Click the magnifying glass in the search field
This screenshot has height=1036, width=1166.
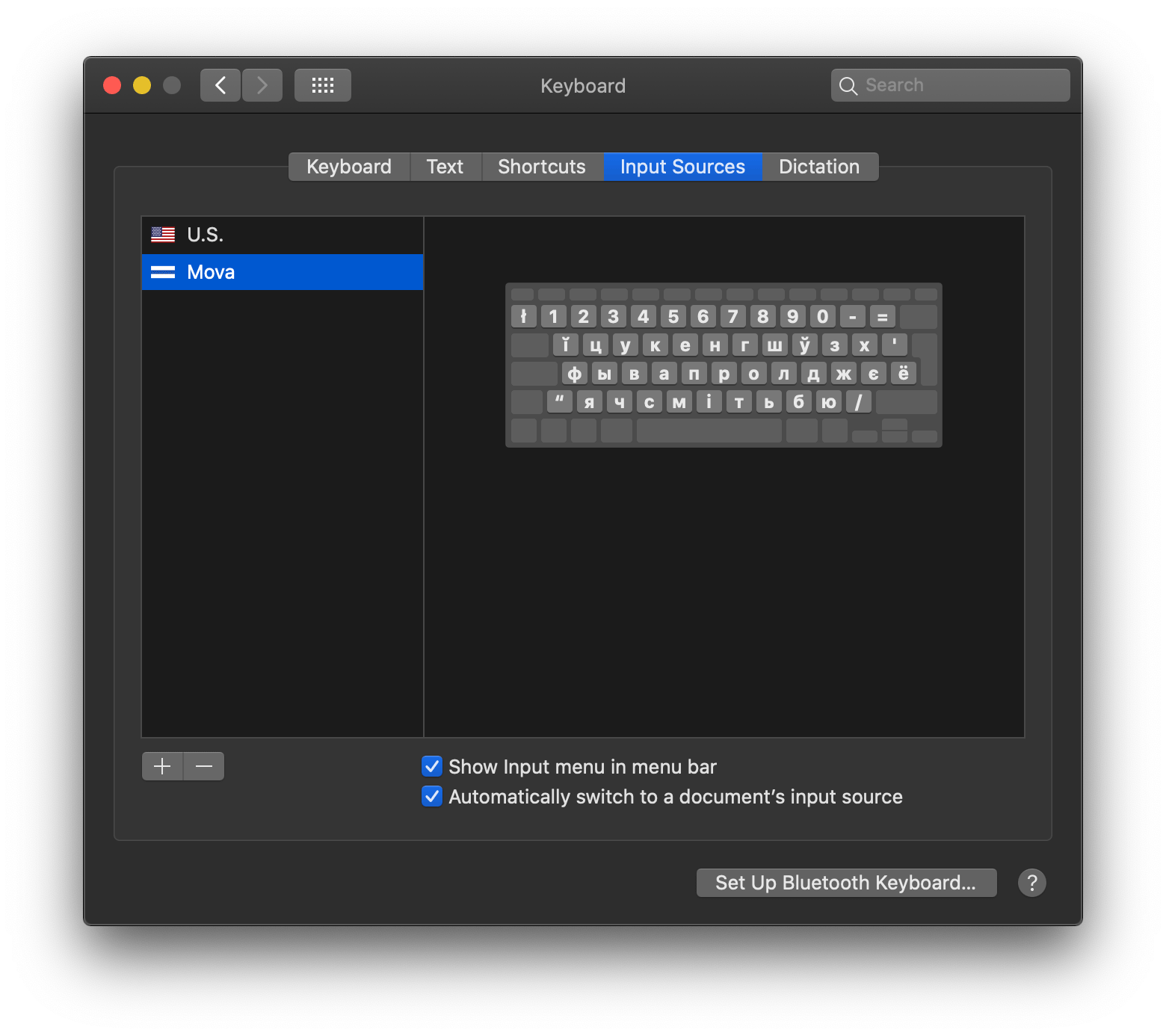click(x=848, y=85)
